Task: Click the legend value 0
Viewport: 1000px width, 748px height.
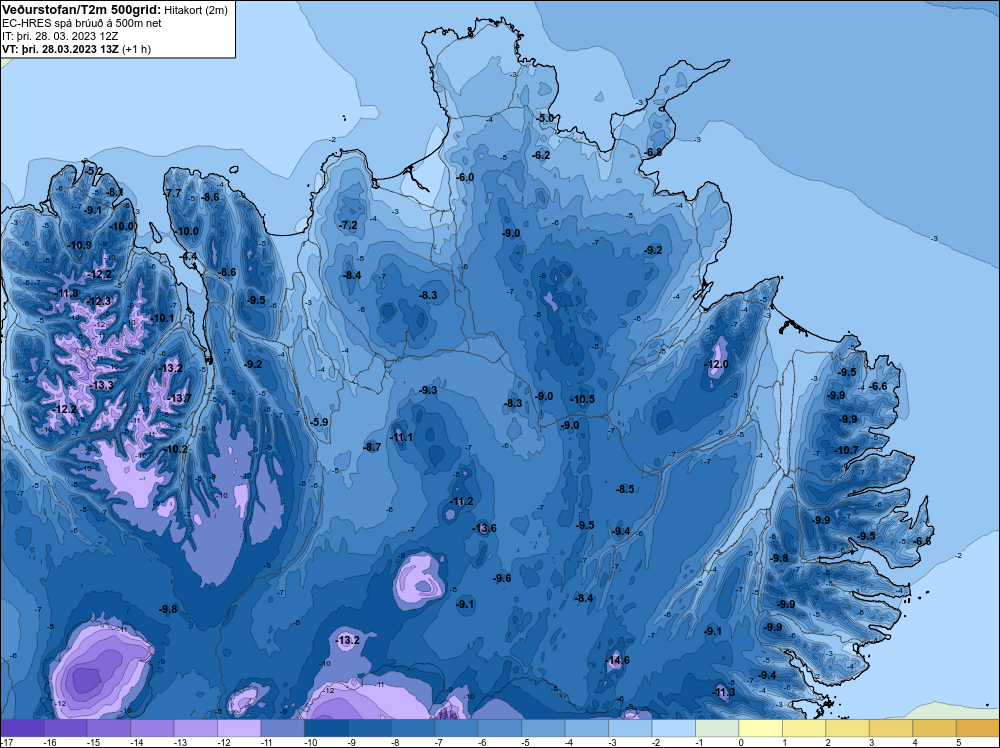Action: [742, 742]
